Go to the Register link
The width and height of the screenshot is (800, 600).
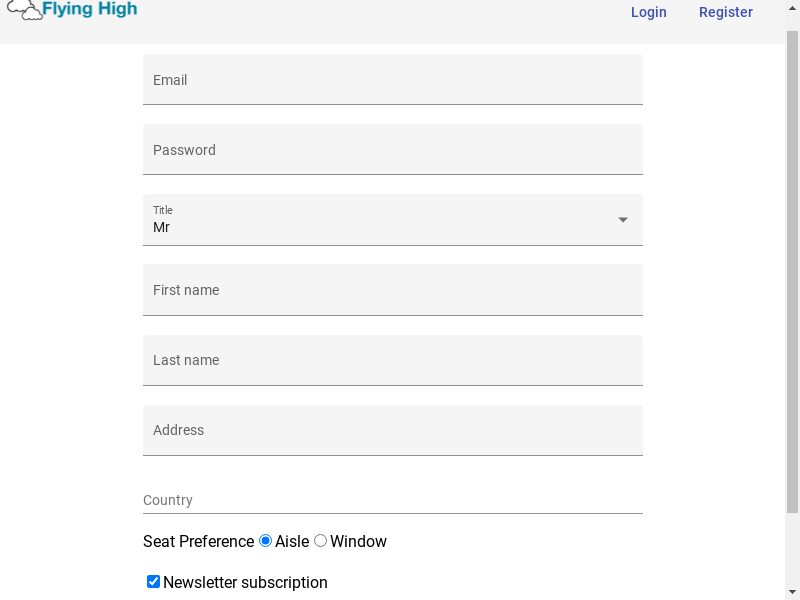[x=726, y=12]
